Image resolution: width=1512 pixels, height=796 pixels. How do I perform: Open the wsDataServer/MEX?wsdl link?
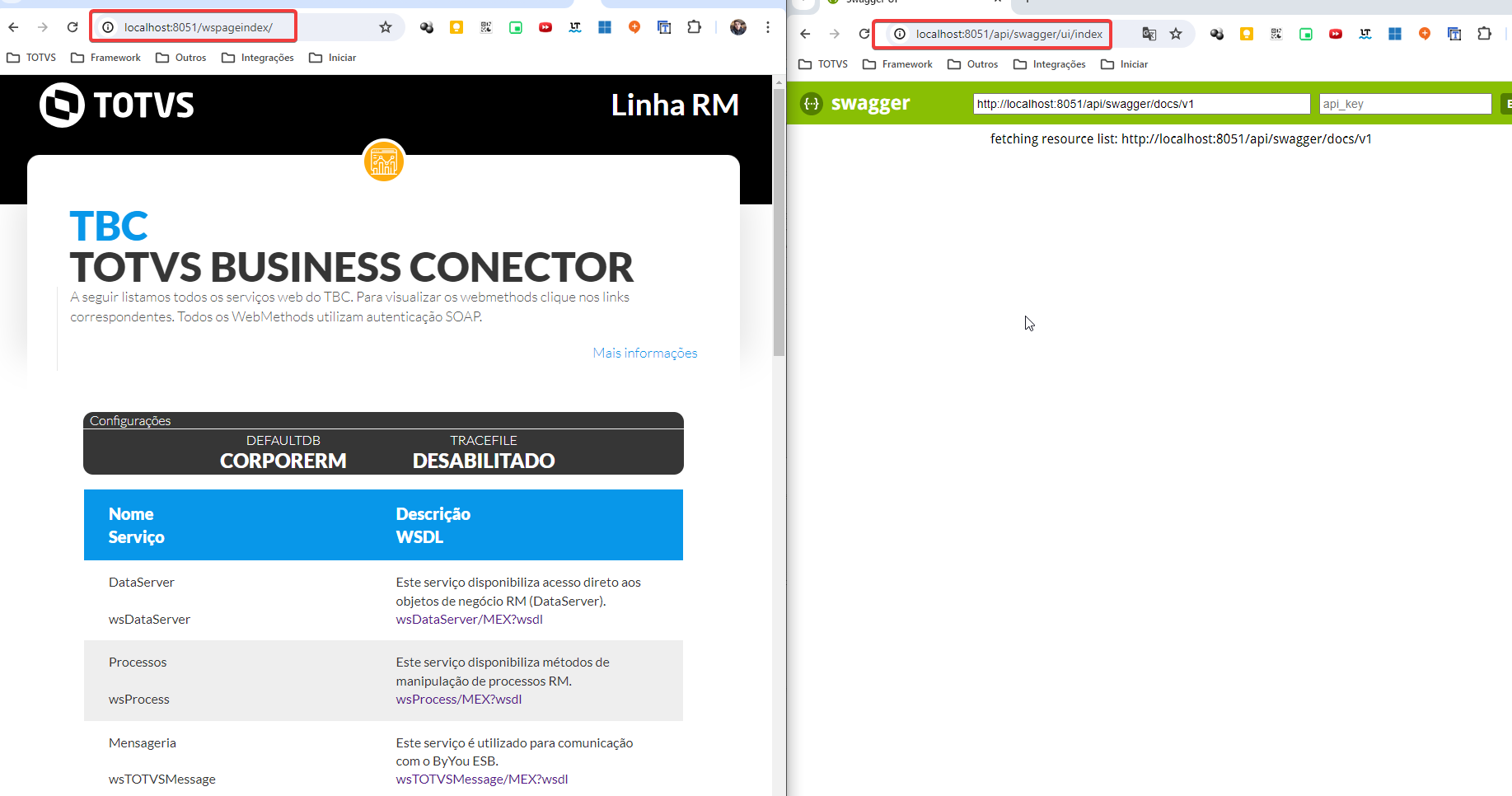(469, 620)
